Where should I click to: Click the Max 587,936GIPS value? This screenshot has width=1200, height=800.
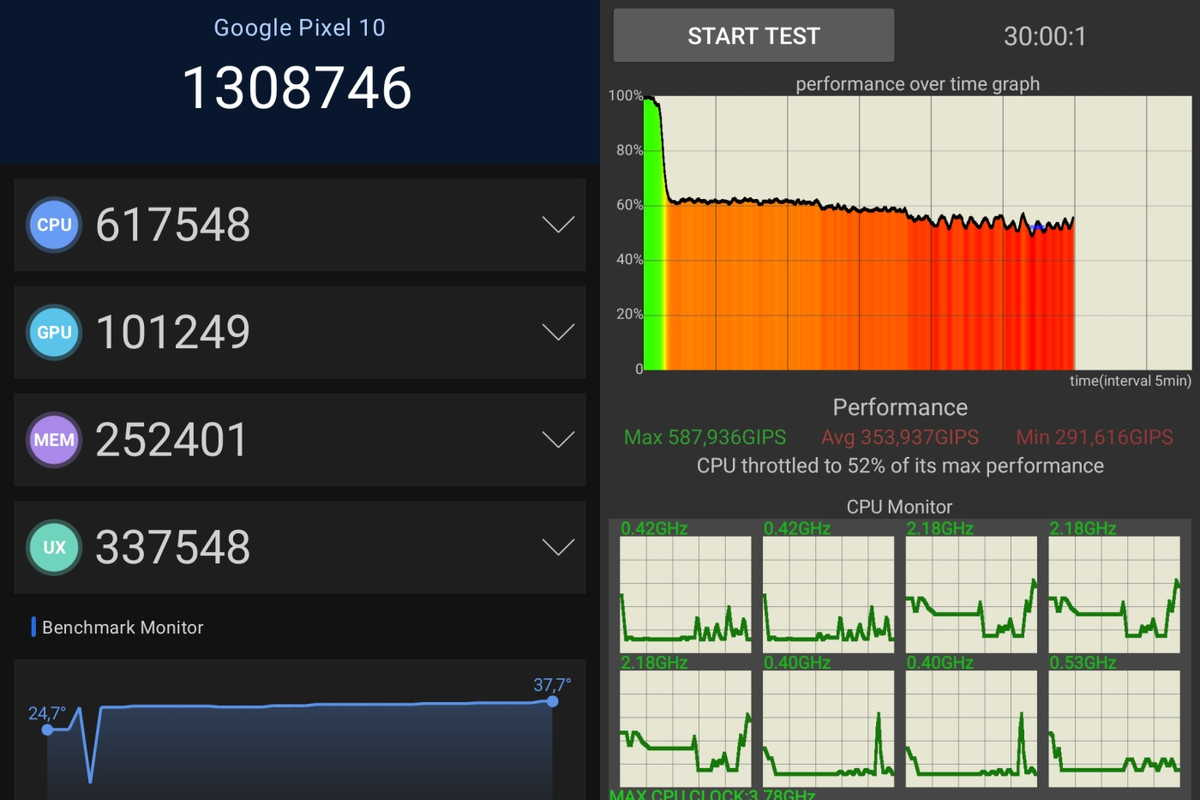(x=705, y=437)
